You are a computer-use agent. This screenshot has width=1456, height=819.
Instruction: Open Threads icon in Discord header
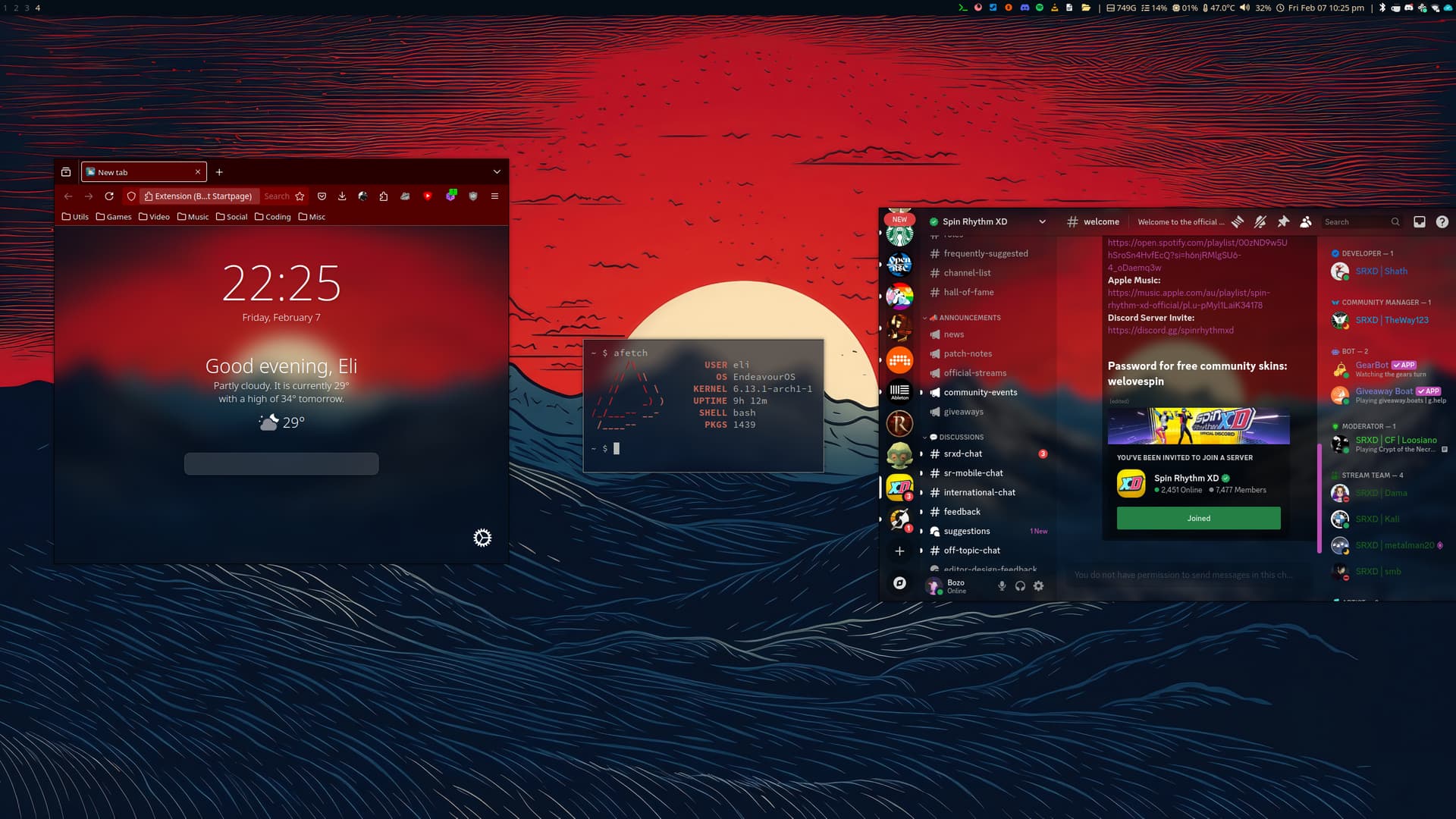(x=1238, y=221)
